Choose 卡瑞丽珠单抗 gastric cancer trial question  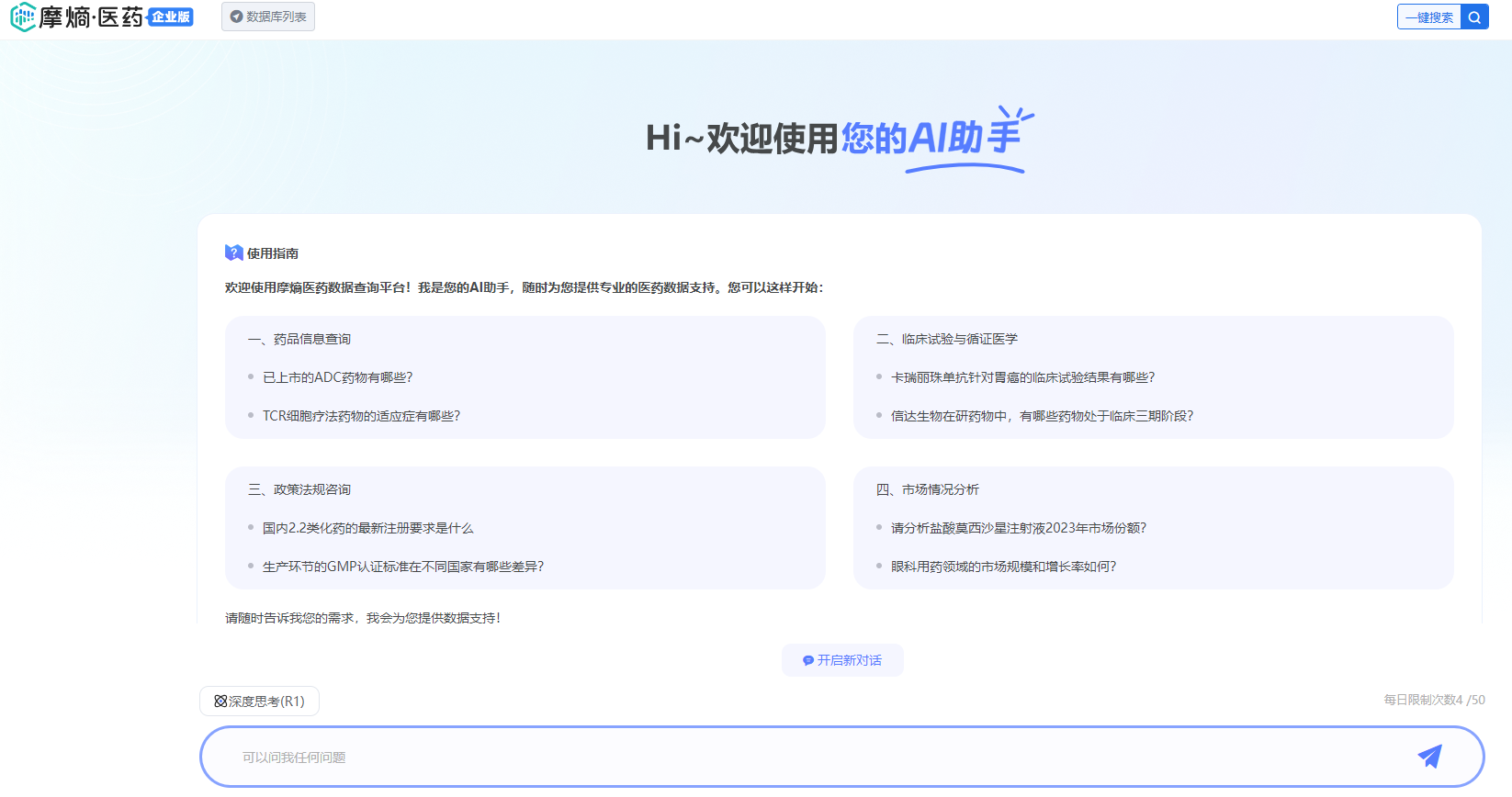(1022, 377)
